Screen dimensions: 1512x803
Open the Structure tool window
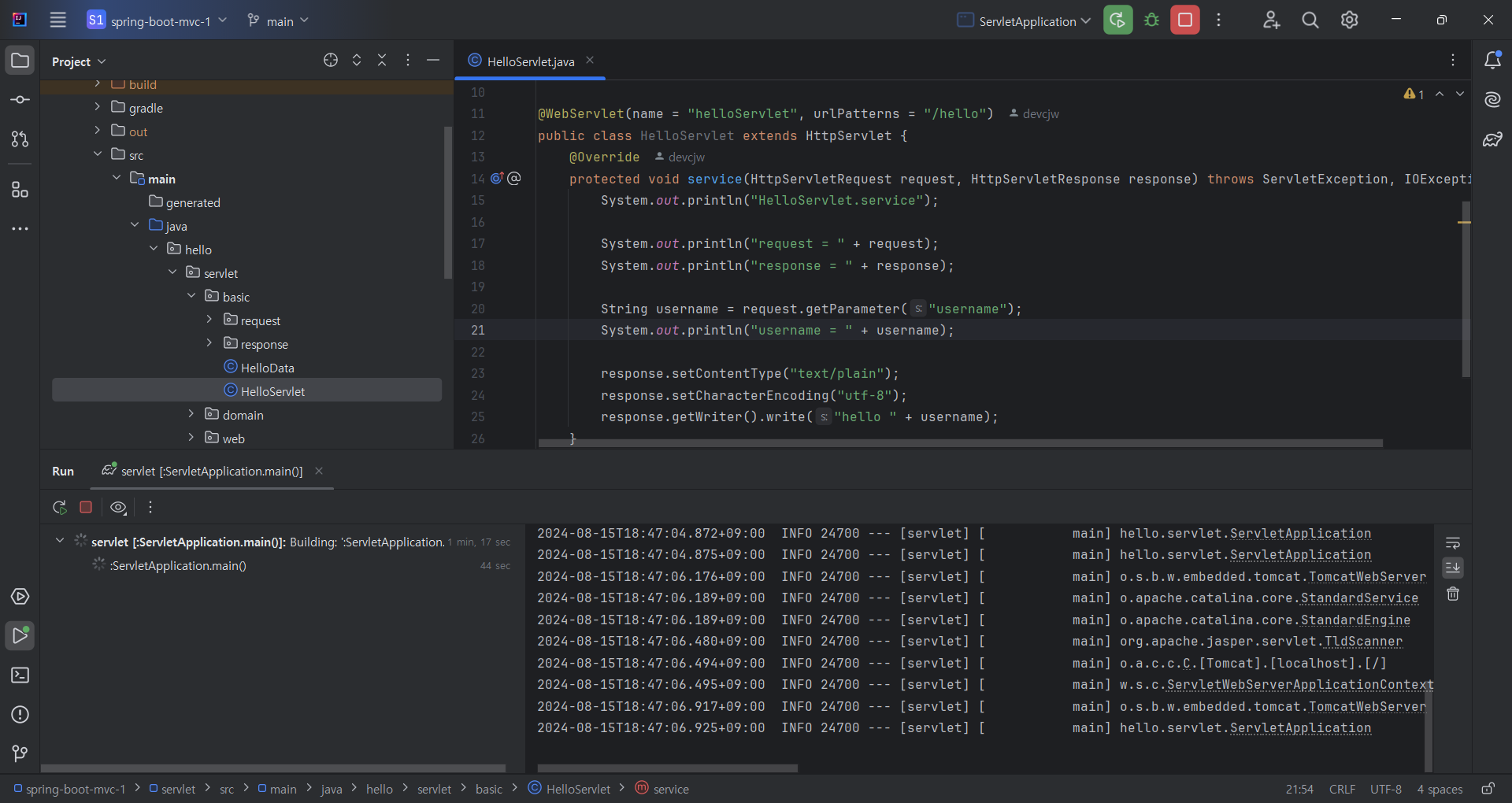coord(20,190)
